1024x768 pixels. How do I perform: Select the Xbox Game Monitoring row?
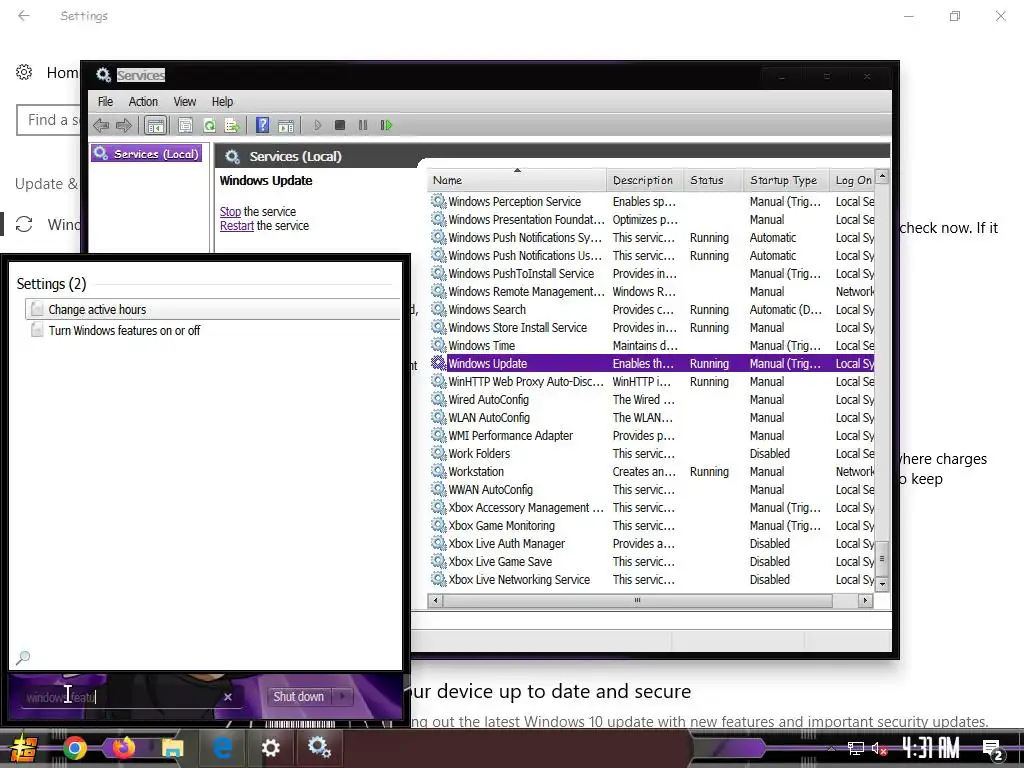[x=652, y=526]
